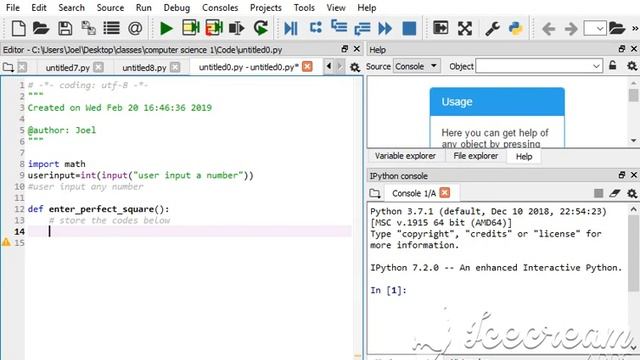Click the debugger step-over (run current line) icon

316,28
